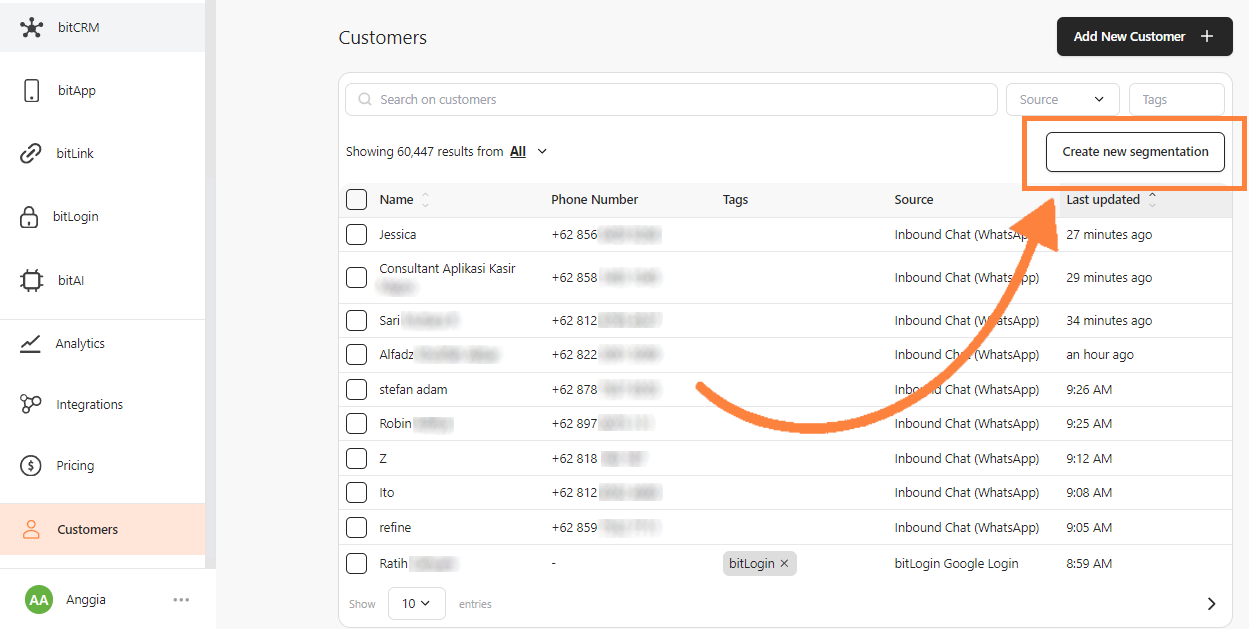
Task: Click Create new segmentation button
Action: pyautogui.click(x=1135, y=152)
